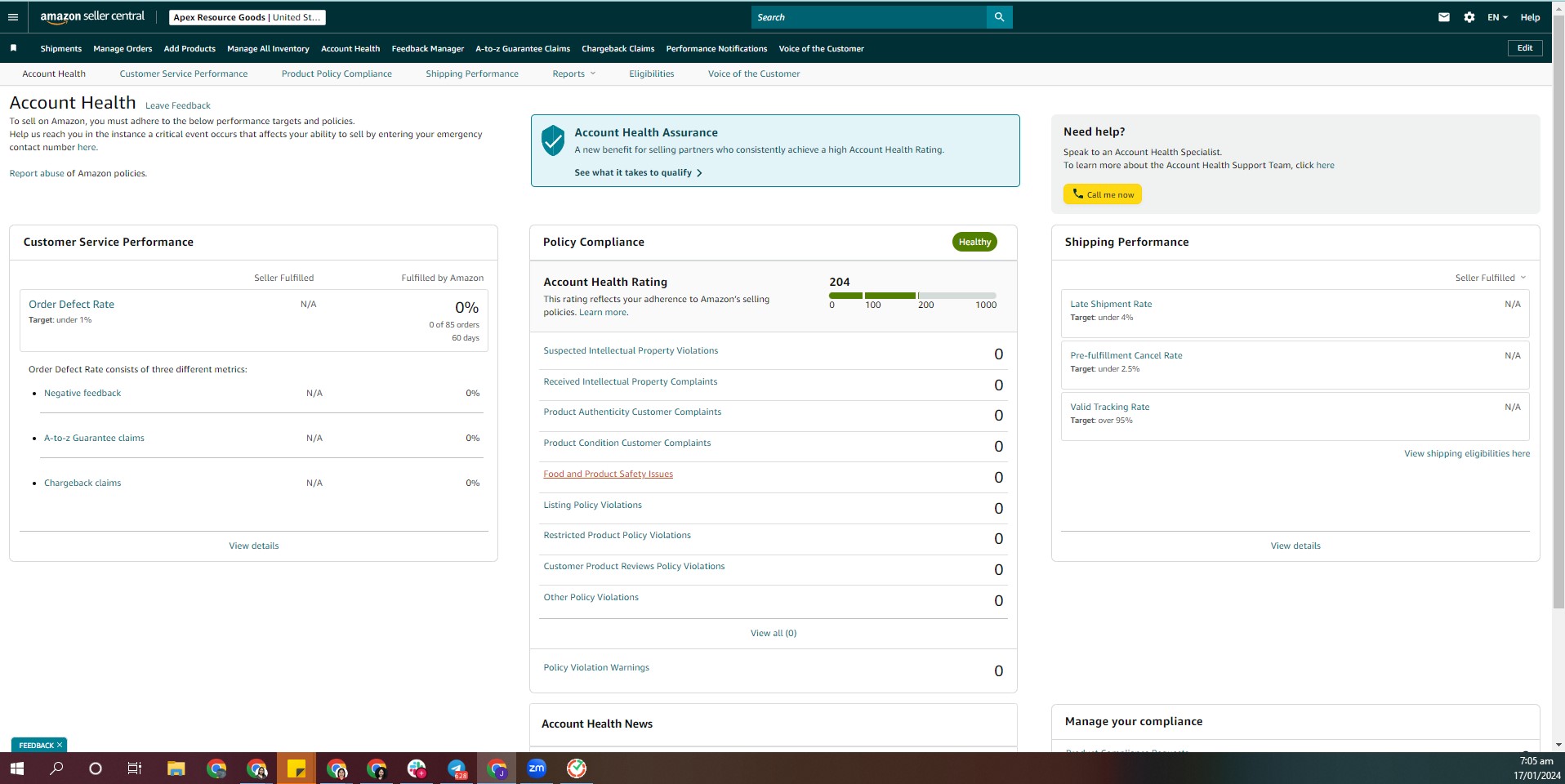Image resolution: width=1565 pixels, height=784 pixels.
Task: Open Telegram from the taskbar
Action: [457, 768]
